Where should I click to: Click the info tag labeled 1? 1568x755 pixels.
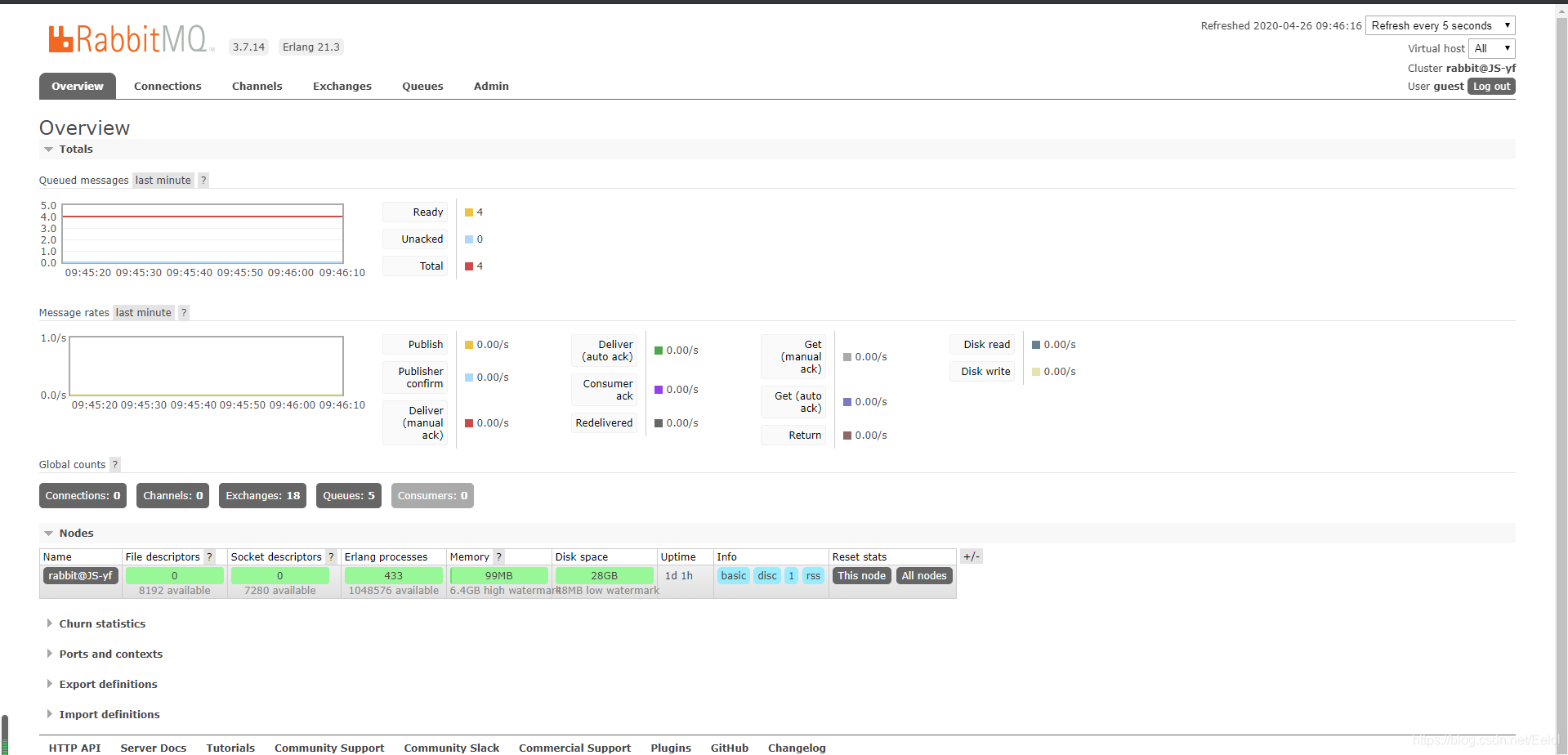pos(791,576)
